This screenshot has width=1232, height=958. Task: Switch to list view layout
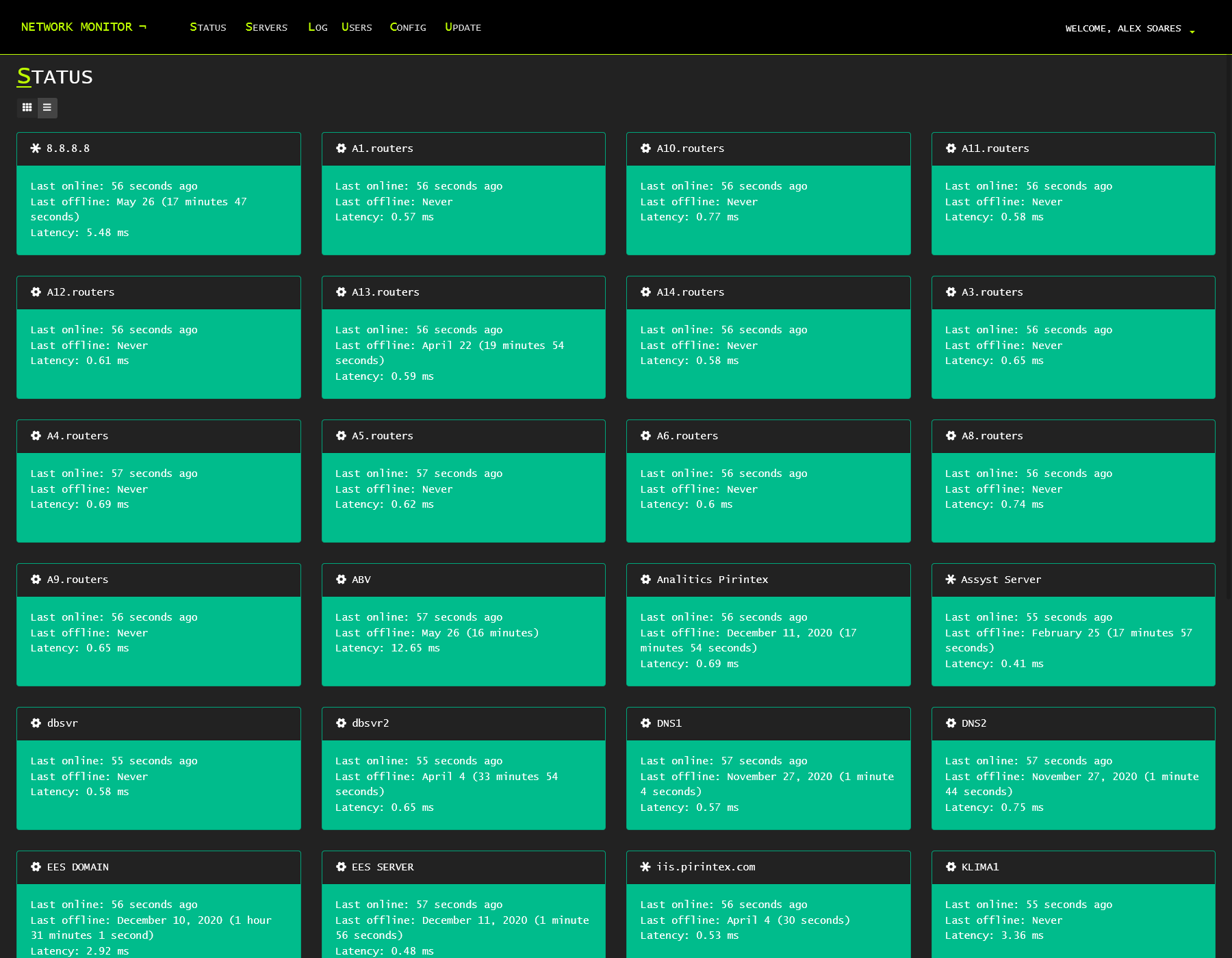click(x=47, y=107)
